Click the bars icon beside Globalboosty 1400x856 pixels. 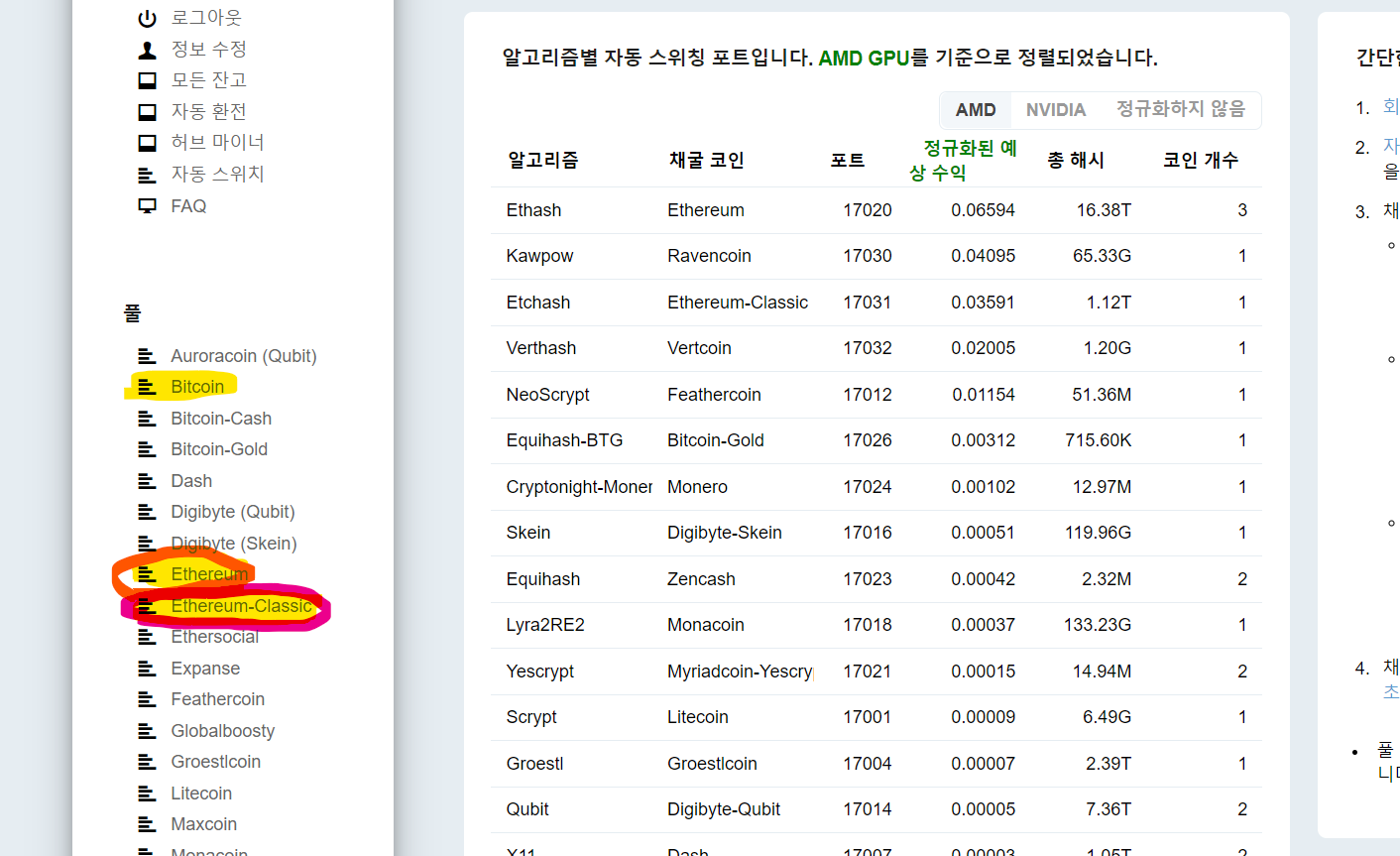147,731
